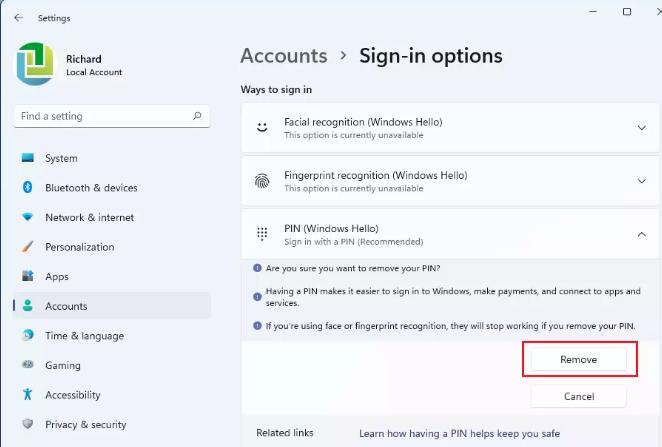
Task: Expand Fingerprint recognition (Windows Hello) option
Action: [x=641, y=181]
